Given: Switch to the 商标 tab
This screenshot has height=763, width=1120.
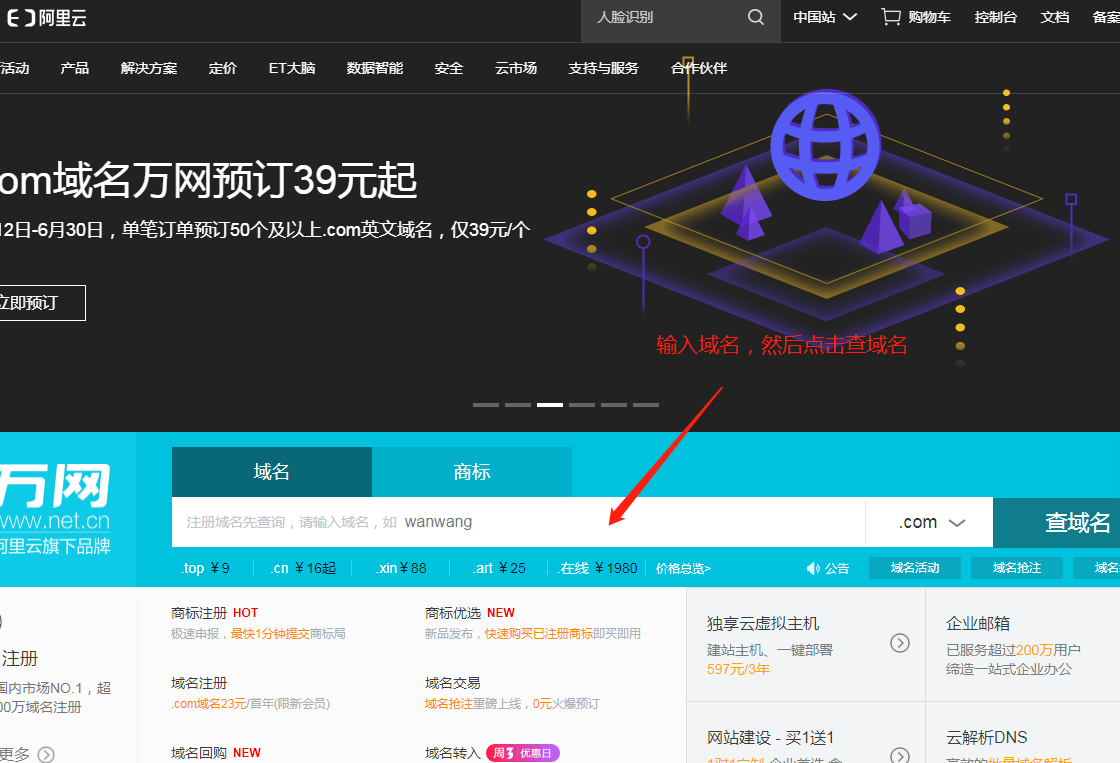Looking at the screenshot, I should click(x=472, y=472).
